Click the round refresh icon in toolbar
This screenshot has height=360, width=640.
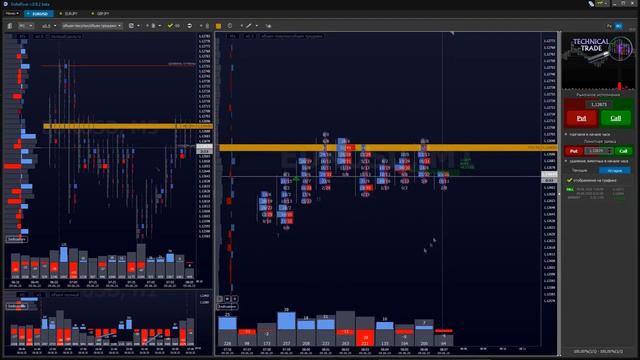click(189, 26)
